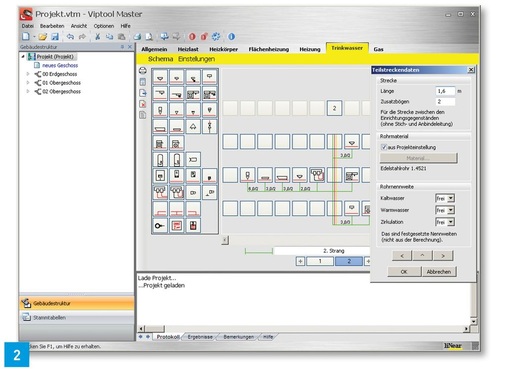The width and height of the screenshot is (506, 369).
Task: Click the ^ up navigation button
Action: coord(422,256)
